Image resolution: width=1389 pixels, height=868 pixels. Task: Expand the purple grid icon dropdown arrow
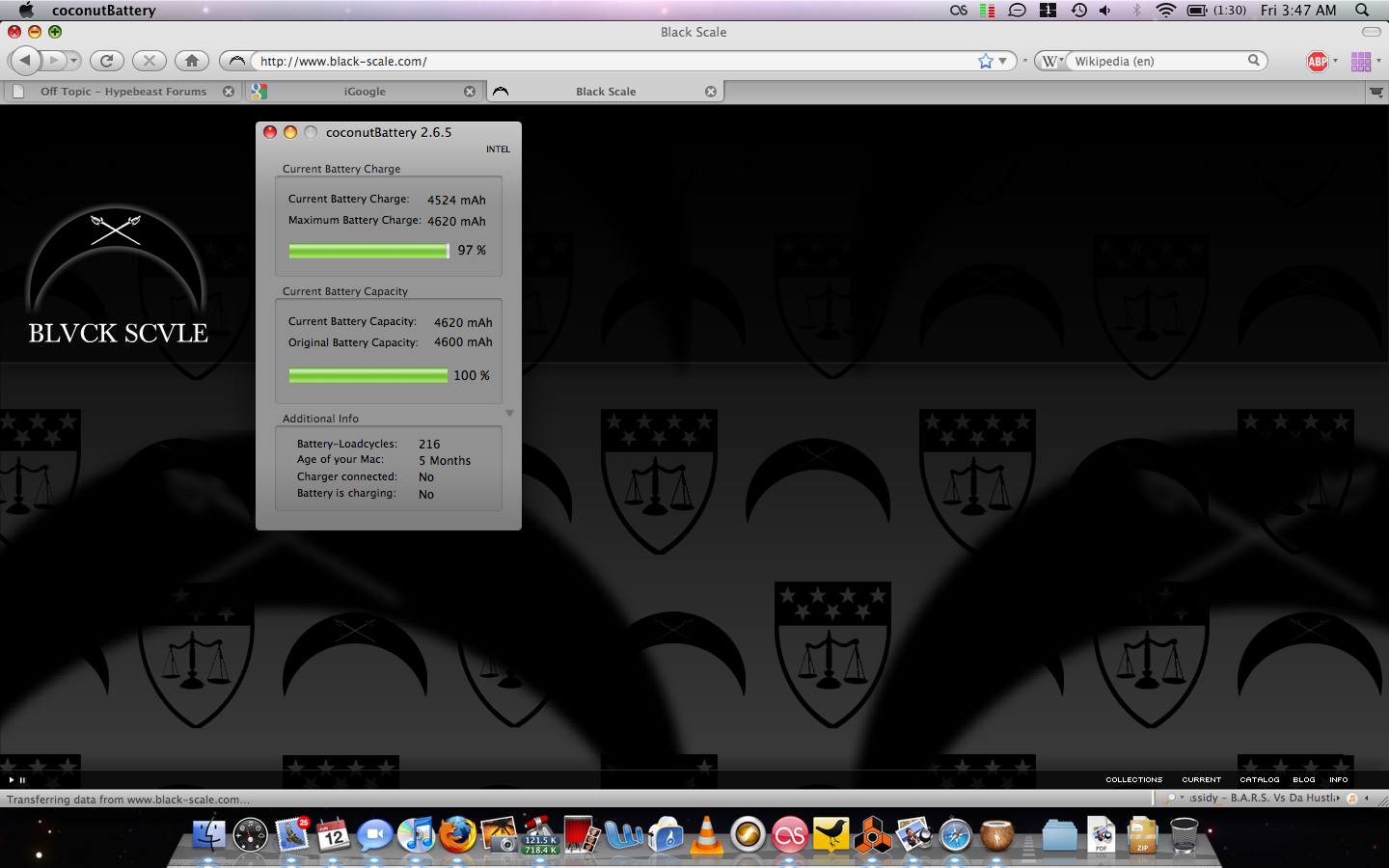pos(1378,61)
